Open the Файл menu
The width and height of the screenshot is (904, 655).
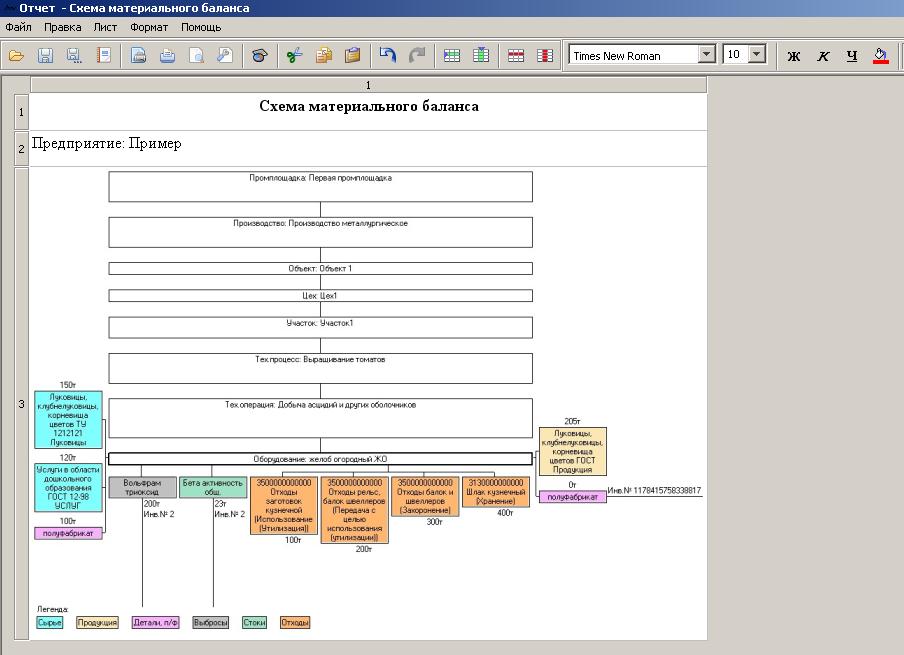pyautogui.click(x=18, y=27)
